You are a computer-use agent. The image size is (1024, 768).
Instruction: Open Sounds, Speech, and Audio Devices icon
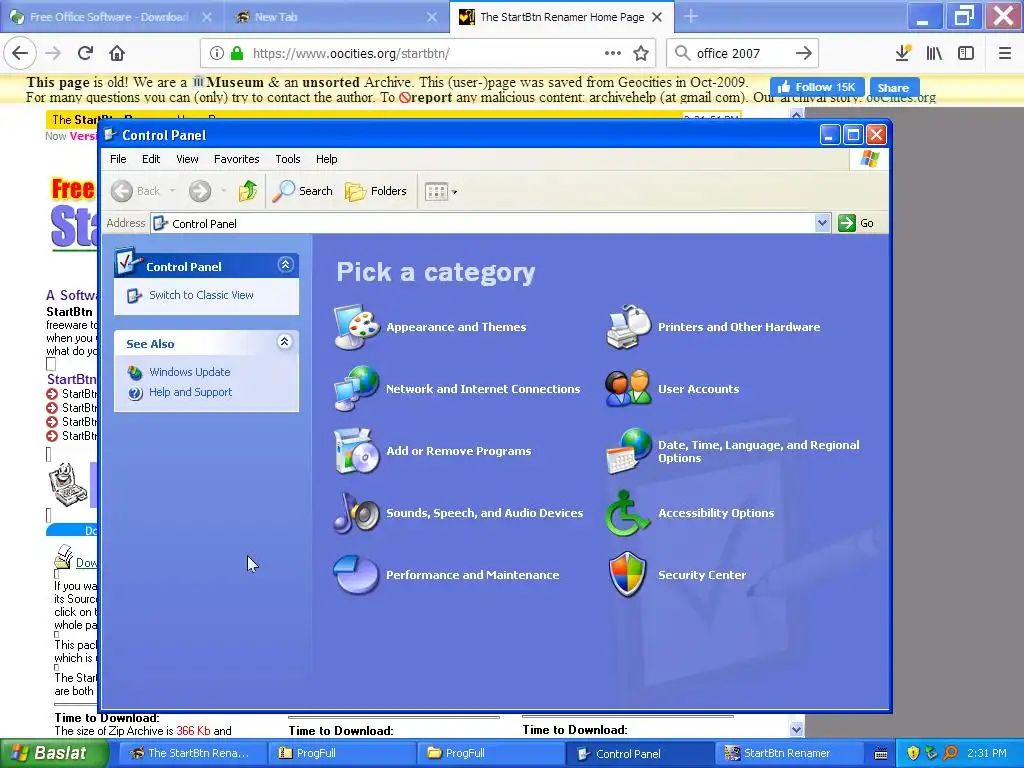click(x=357, y=513)
